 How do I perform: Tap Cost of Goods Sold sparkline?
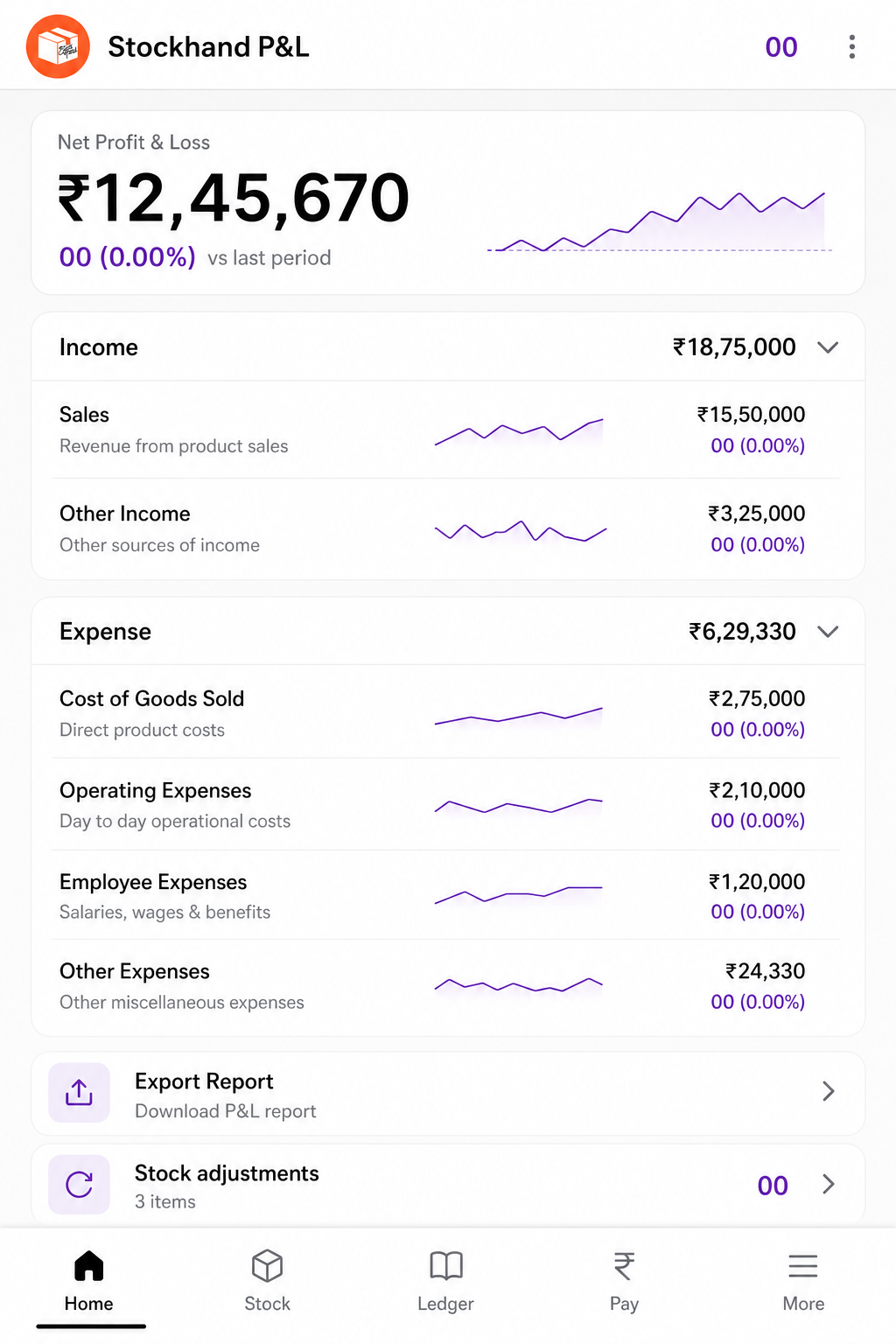(x=519, y=717)
